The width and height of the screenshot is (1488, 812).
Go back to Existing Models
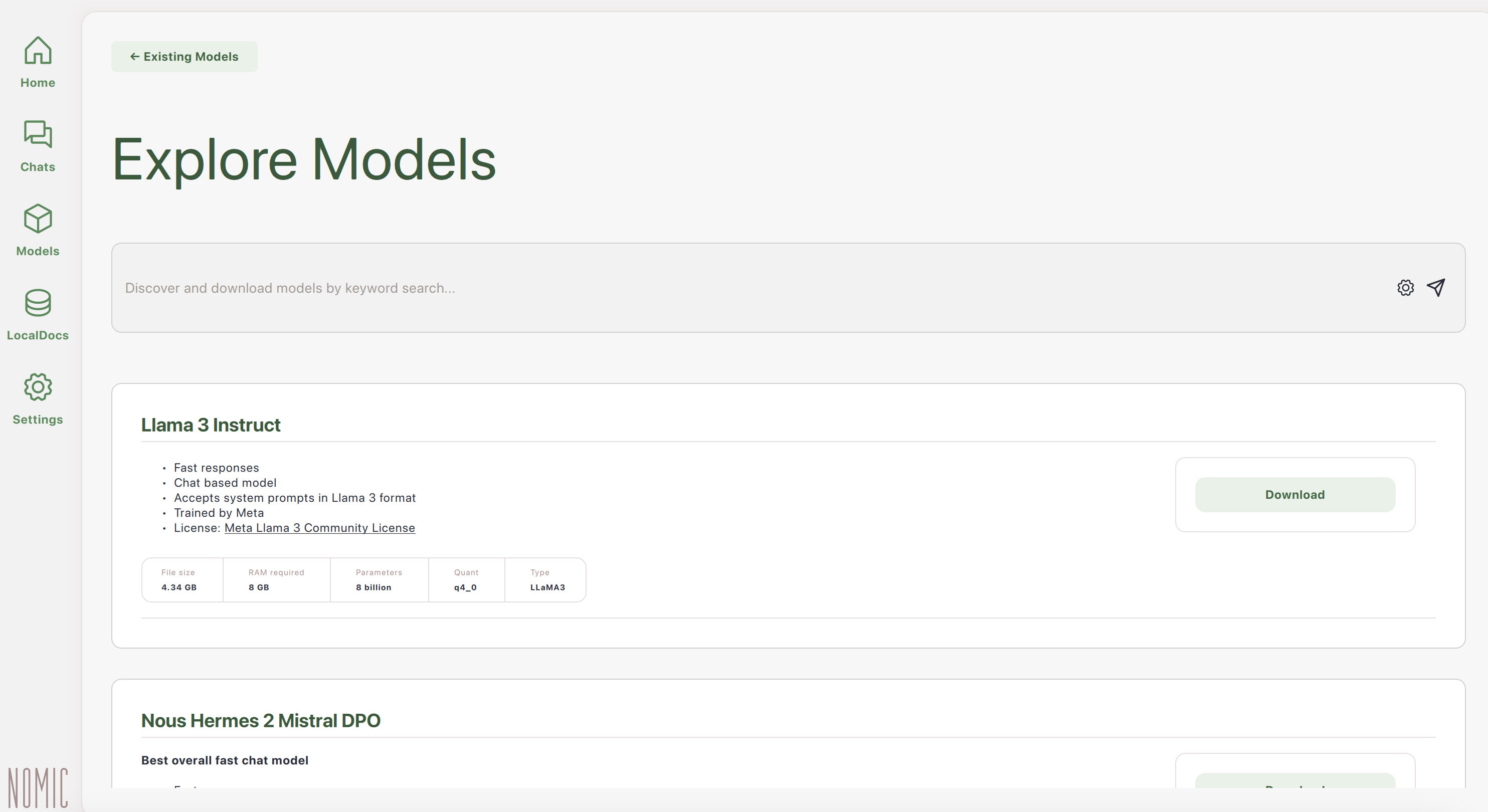click(184, 57)
